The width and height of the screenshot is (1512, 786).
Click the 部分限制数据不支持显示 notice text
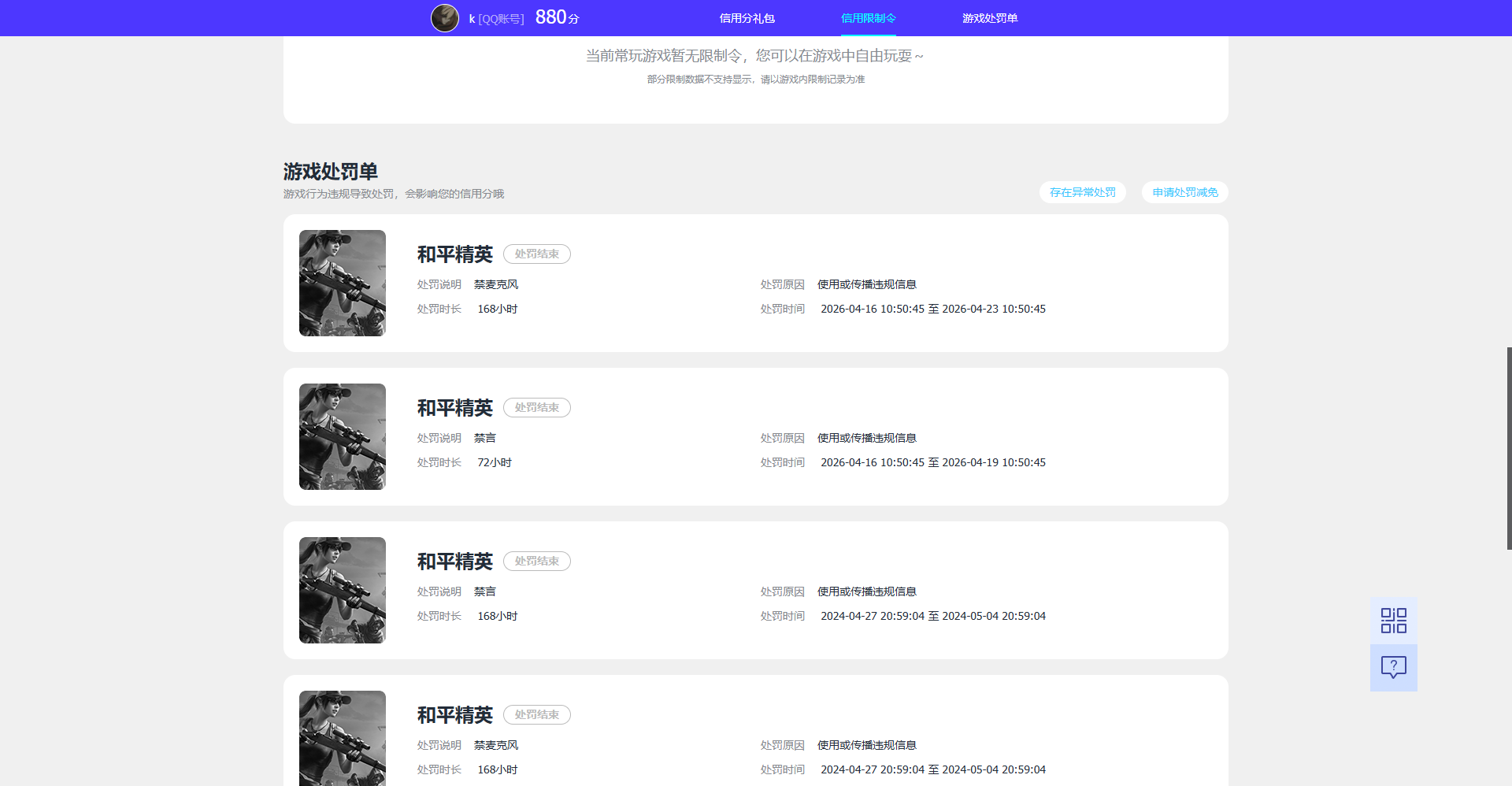[756, 80]
